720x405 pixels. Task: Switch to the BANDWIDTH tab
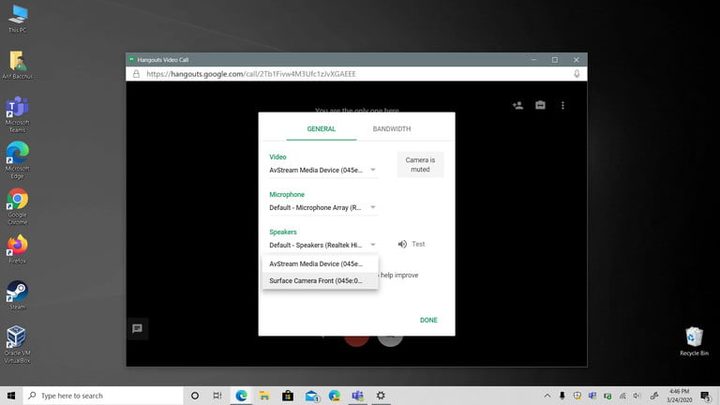point(392,129)
